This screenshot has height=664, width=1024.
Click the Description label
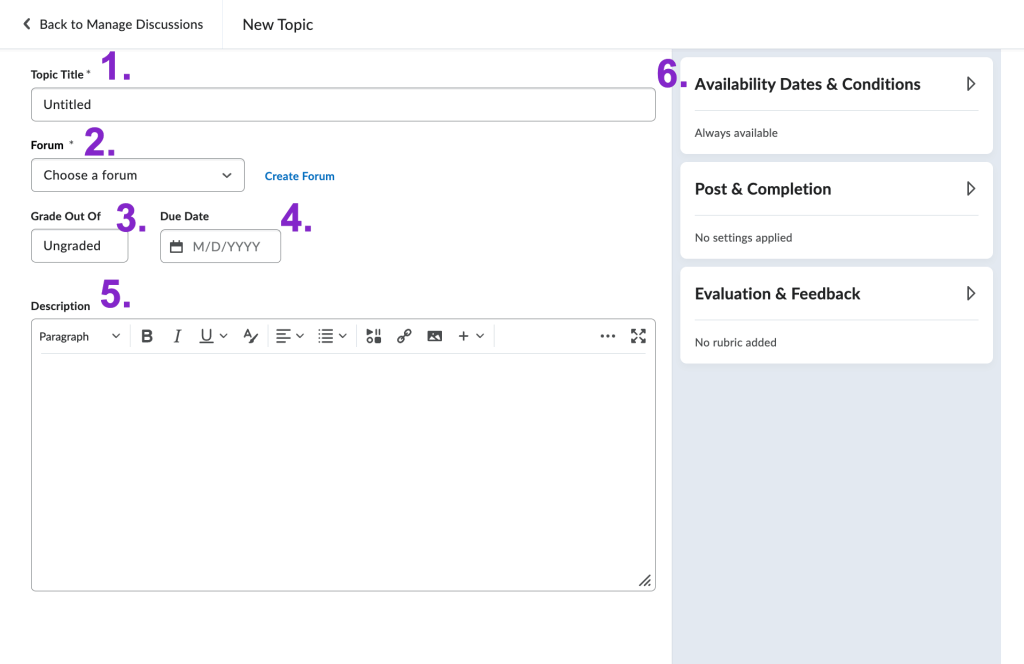[x=60, y=306]
